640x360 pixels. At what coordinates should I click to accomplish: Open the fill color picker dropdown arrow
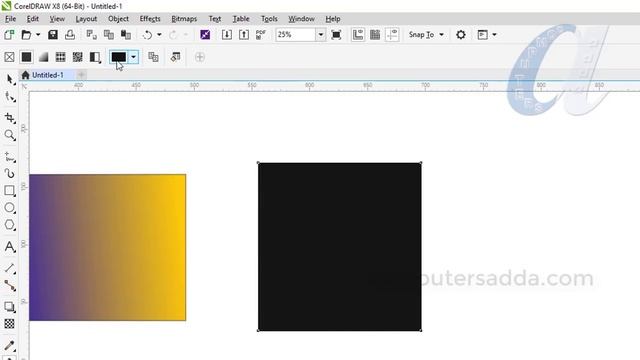133,57
